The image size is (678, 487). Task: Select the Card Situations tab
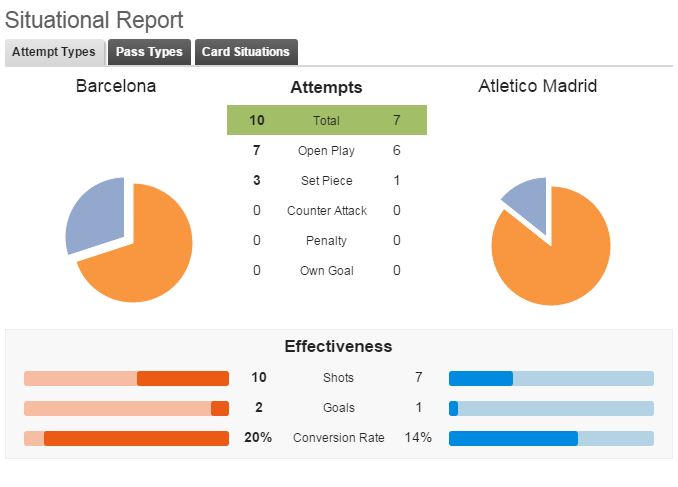click(246, 52)
